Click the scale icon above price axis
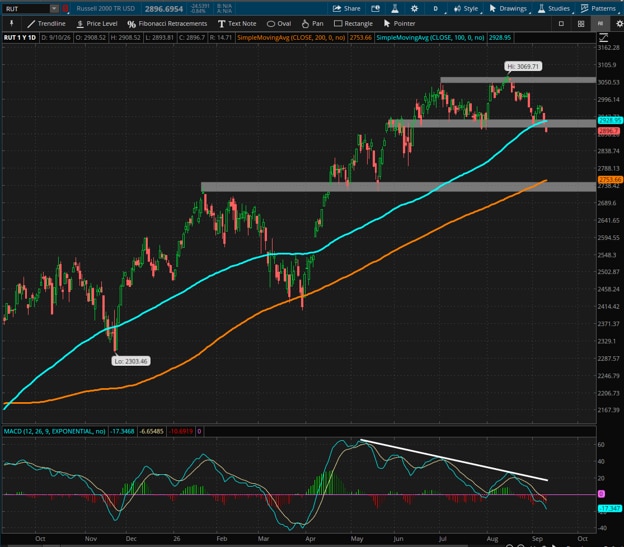Viewport: 624px width, 547px height. point(603,38)
